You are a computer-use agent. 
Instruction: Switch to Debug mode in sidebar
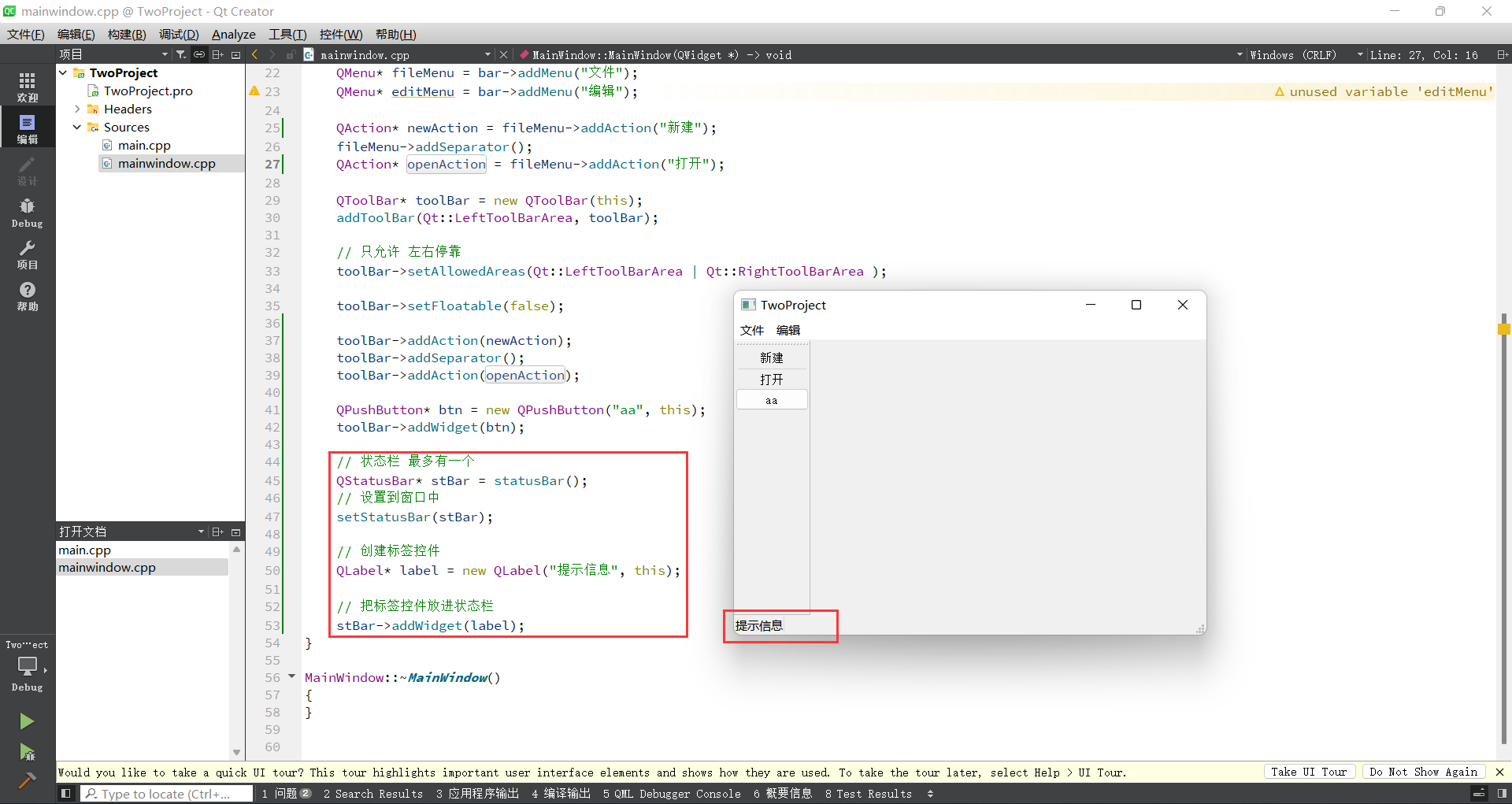coord(27,213)
